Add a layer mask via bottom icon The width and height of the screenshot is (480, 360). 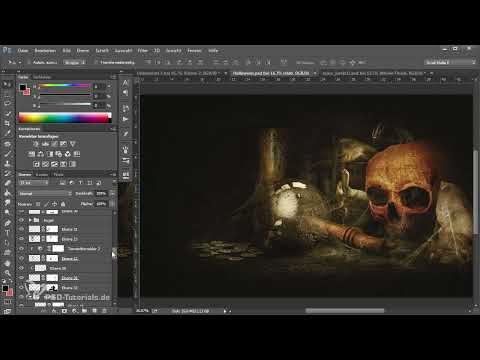pos(64,311)
